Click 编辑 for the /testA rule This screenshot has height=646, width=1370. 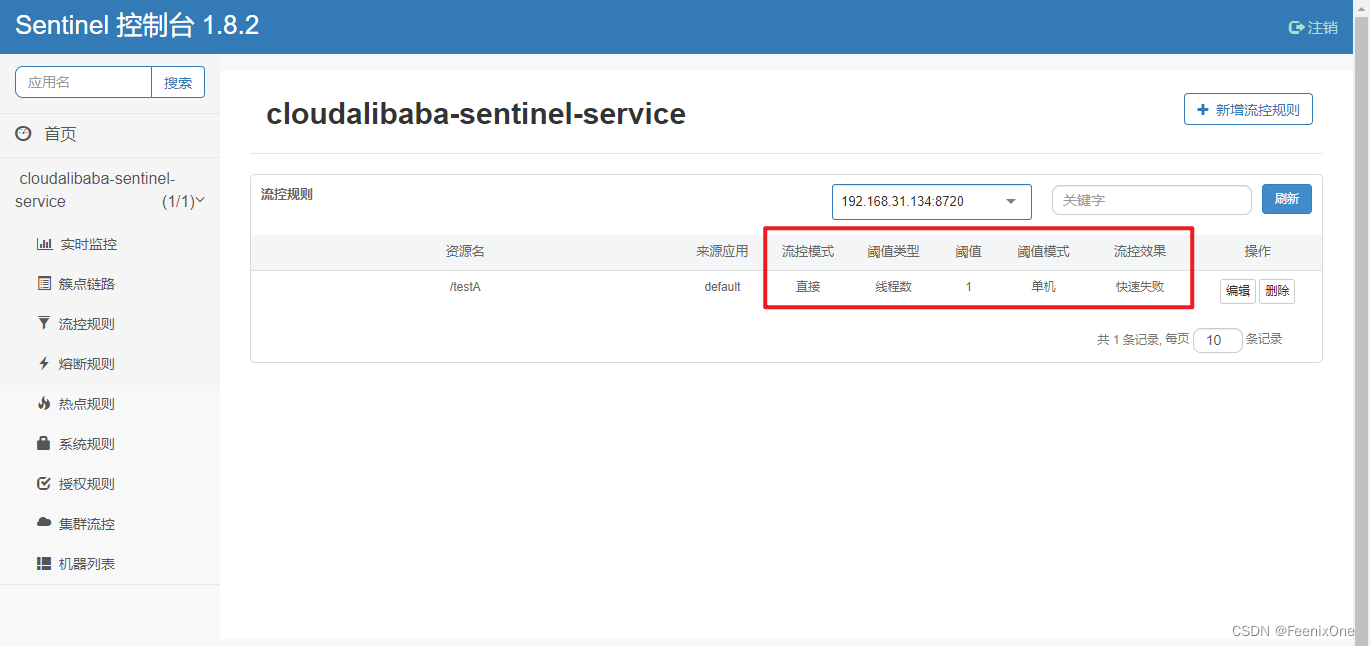(x=1237, y=291)
